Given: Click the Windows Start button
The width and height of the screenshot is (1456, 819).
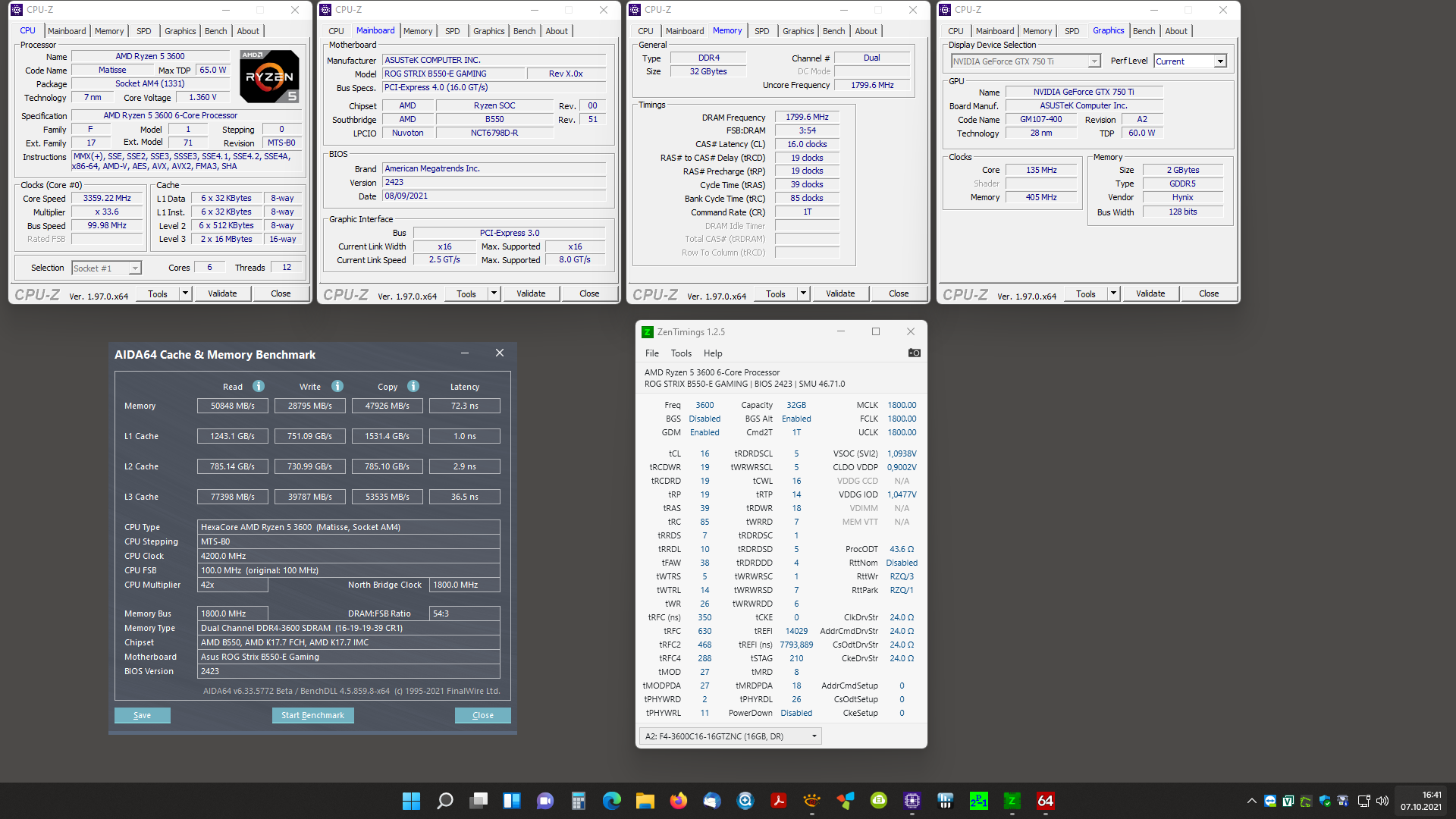Looking at the screenshot, I should 411,801.
